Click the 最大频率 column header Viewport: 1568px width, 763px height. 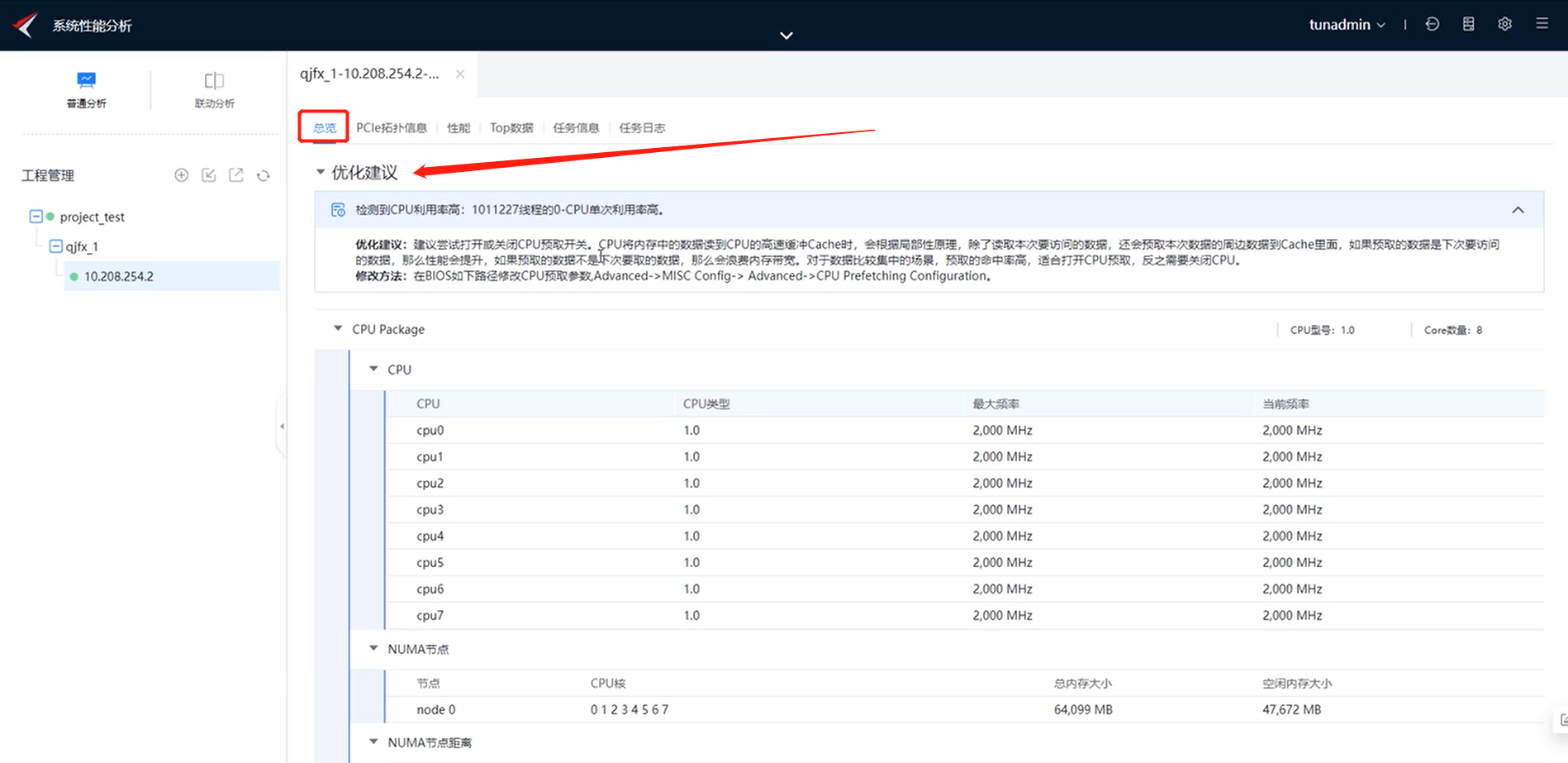click(995, 403)
